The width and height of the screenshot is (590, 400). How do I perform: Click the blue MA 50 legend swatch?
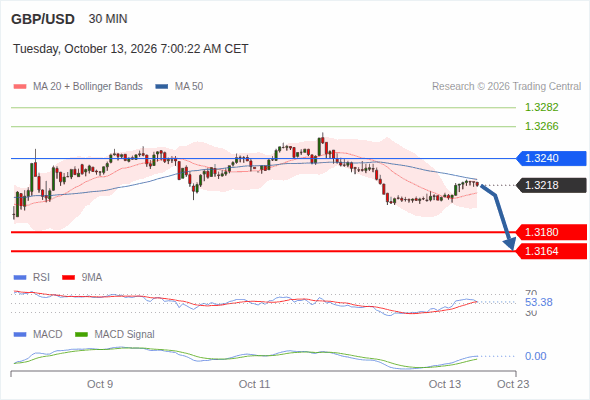pos(162,87)
